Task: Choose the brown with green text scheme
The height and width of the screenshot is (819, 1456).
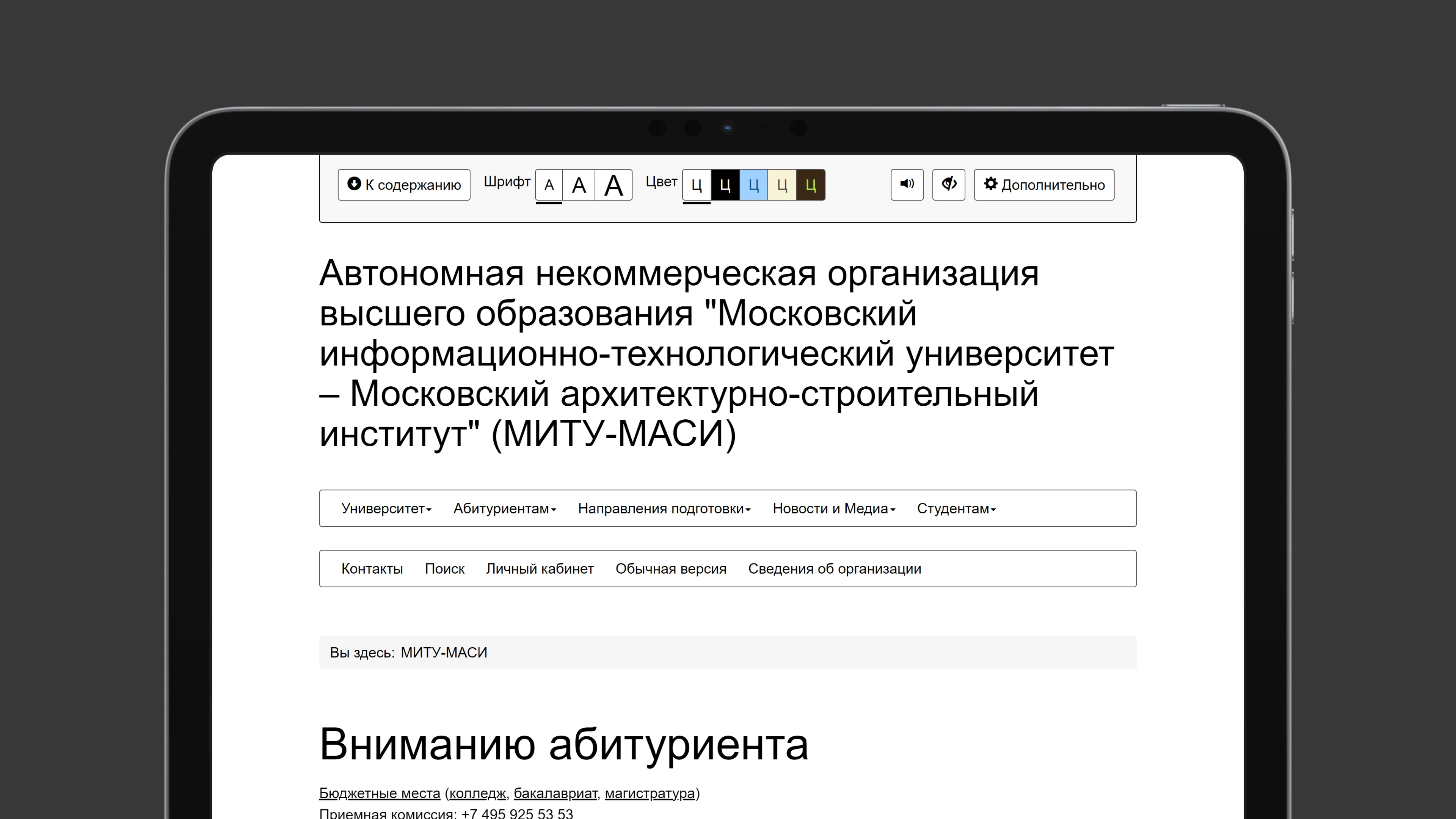Action: point(811,185)
